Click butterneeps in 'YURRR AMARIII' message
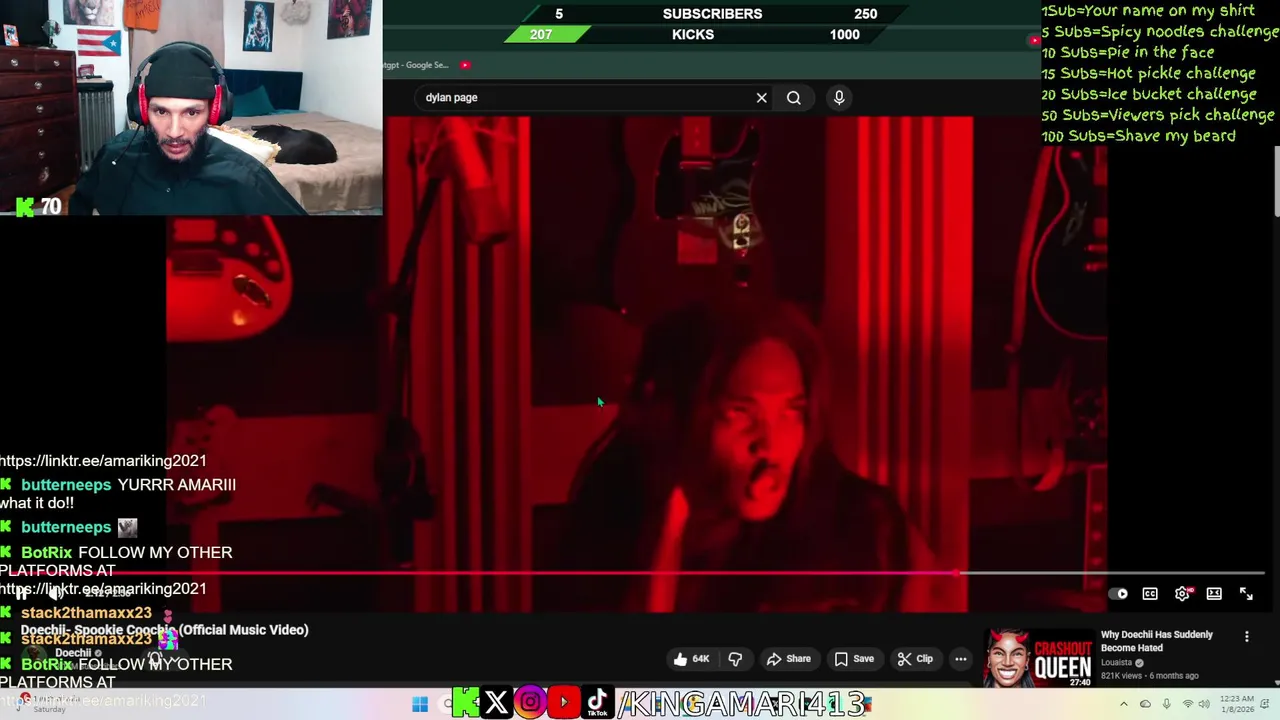 (x=66, y=485)
